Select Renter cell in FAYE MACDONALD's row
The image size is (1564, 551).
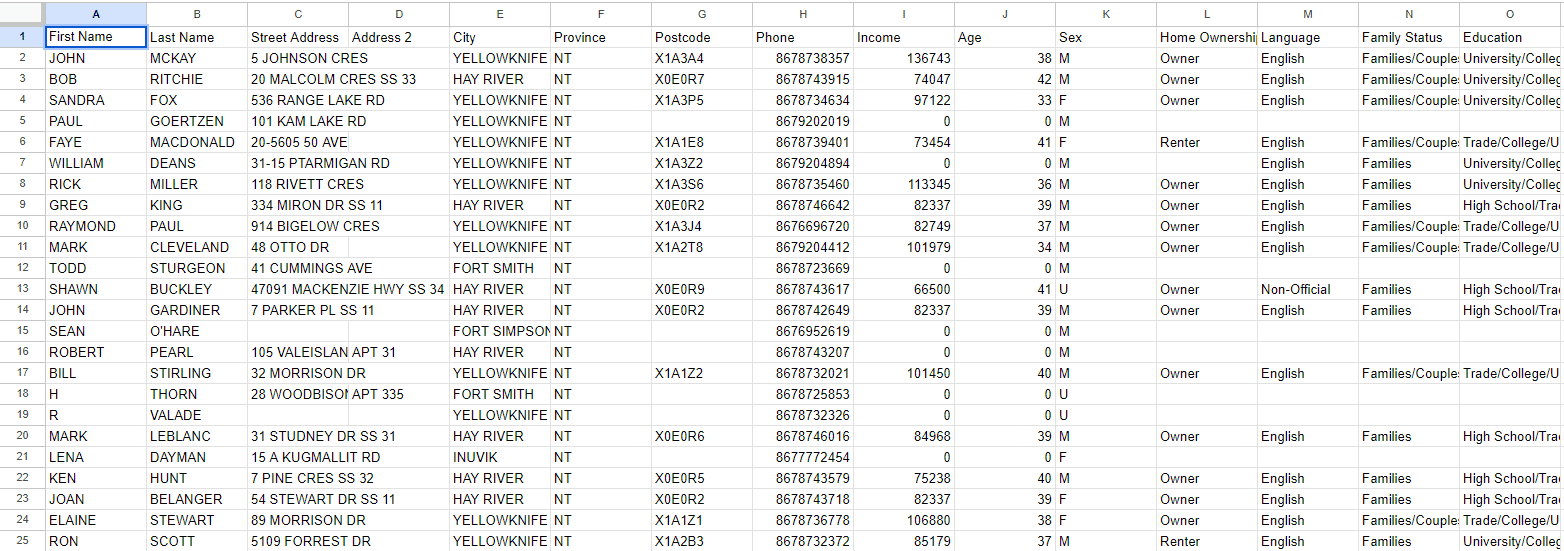1206,142
